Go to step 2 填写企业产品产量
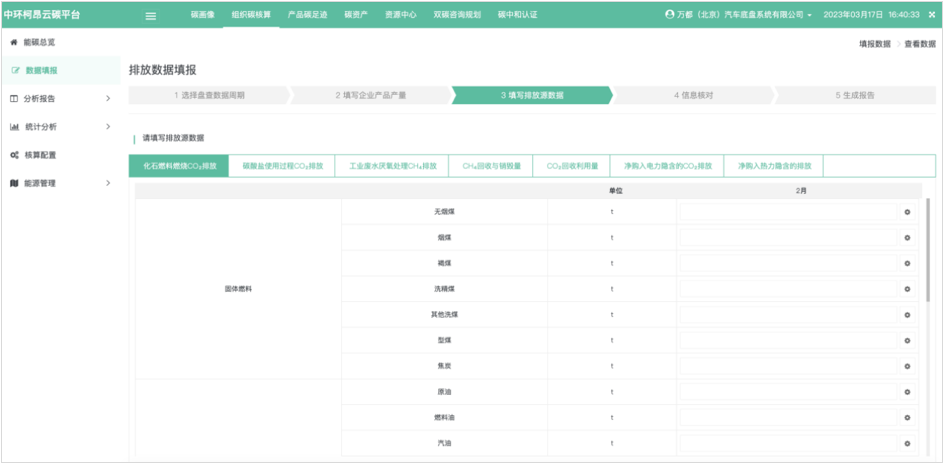This screenshot has height=464, width=944. (x=371, y=95)
